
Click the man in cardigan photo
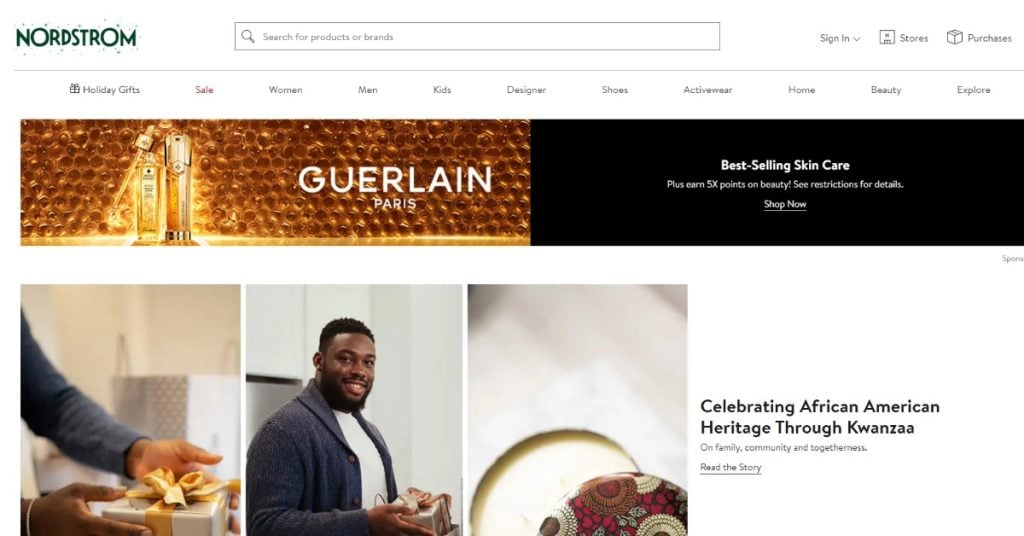[x=354, y=410]
